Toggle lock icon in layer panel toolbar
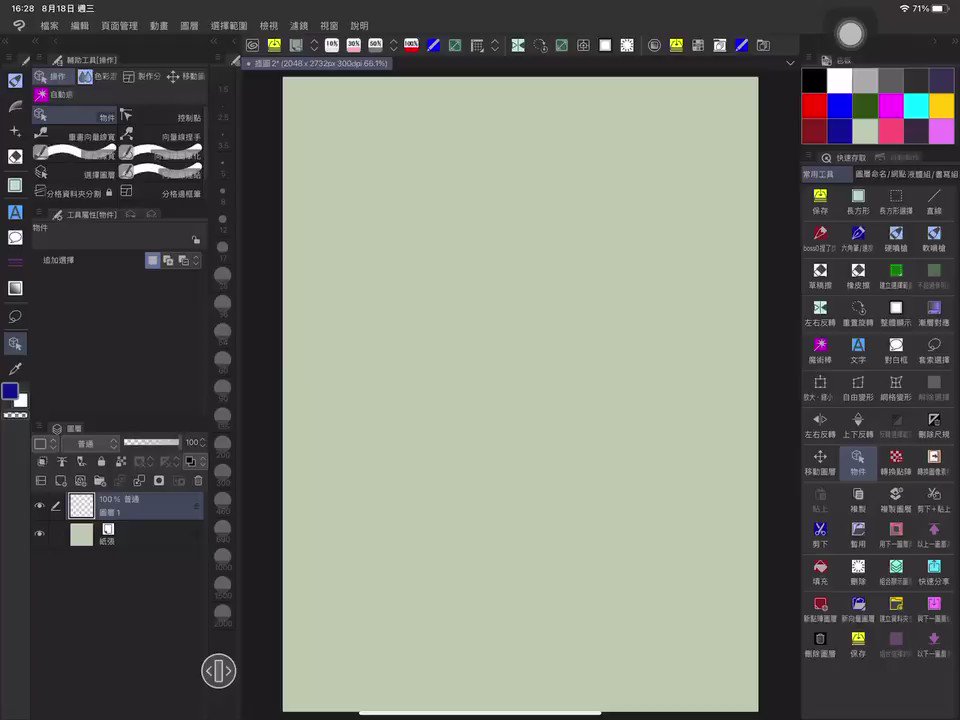The image size is (960, 720). (101, 461)
